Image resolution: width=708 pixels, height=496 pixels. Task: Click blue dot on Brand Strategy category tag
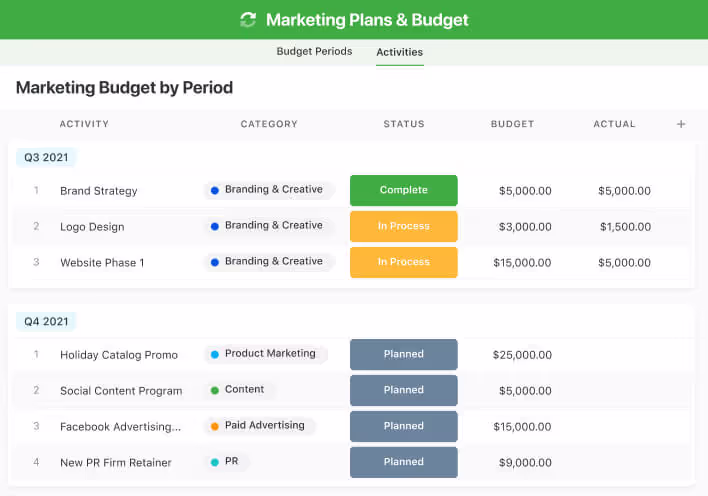click(214, 190)
